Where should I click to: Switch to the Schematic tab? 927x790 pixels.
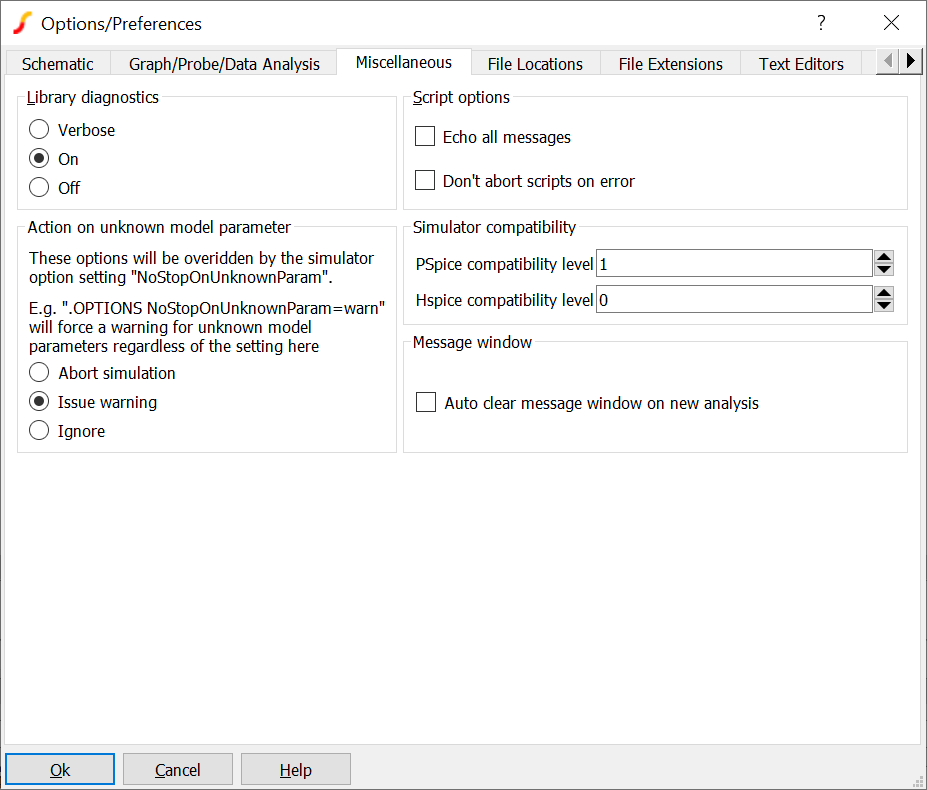[x=58, y=64]
